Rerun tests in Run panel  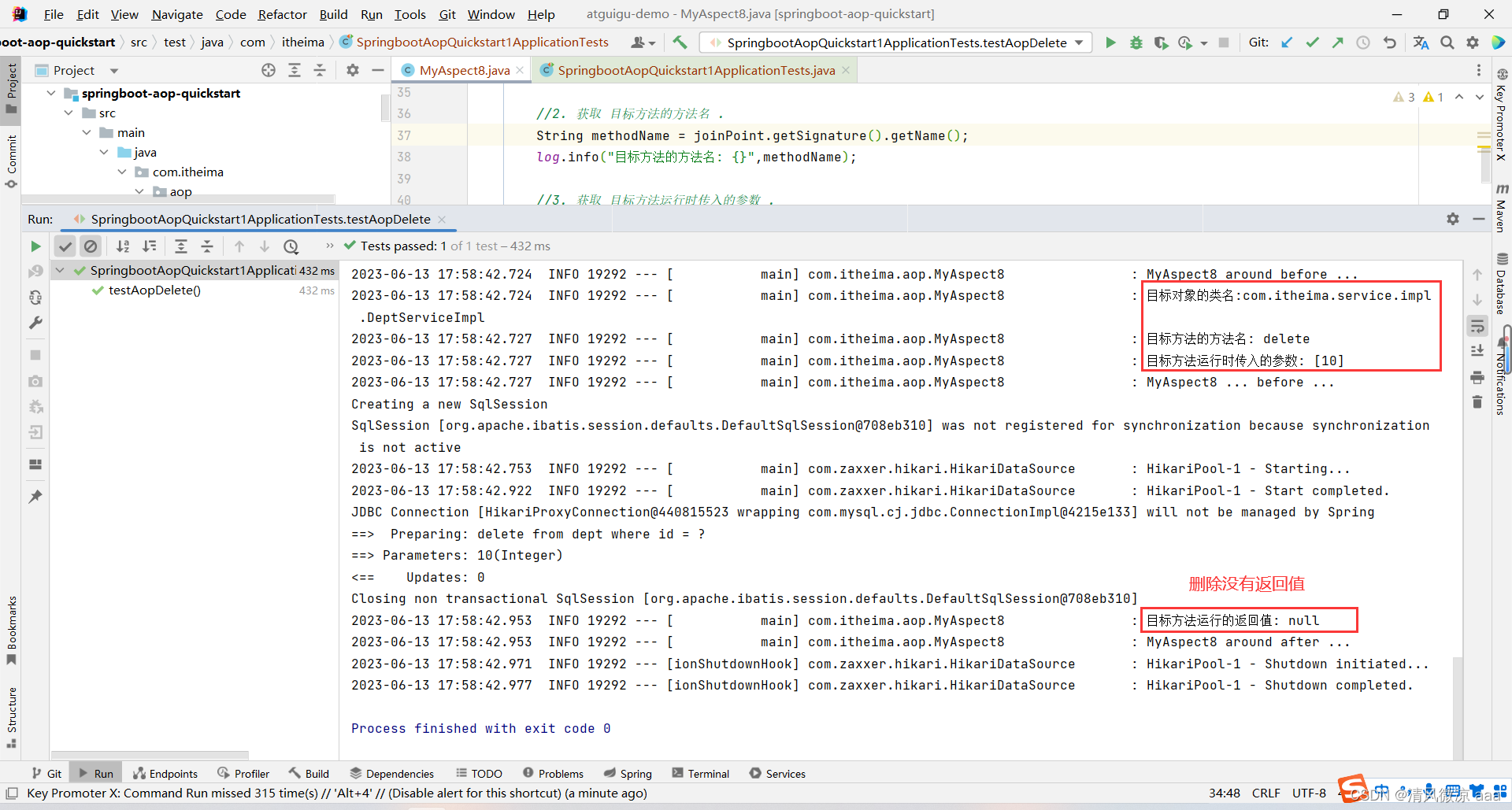[x=35, y=246]
